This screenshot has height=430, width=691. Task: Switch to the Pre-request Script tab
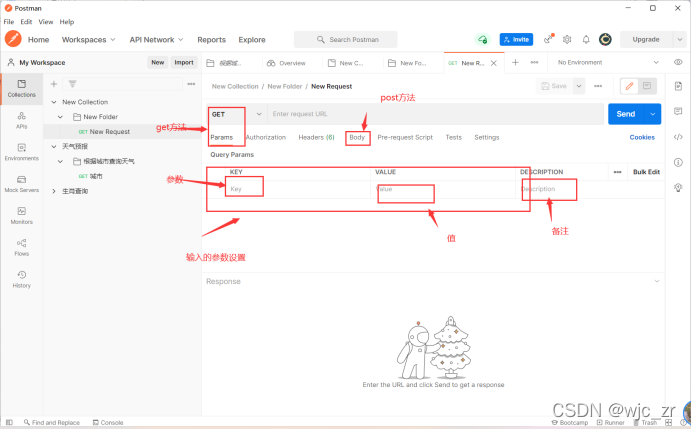point(405,137)
